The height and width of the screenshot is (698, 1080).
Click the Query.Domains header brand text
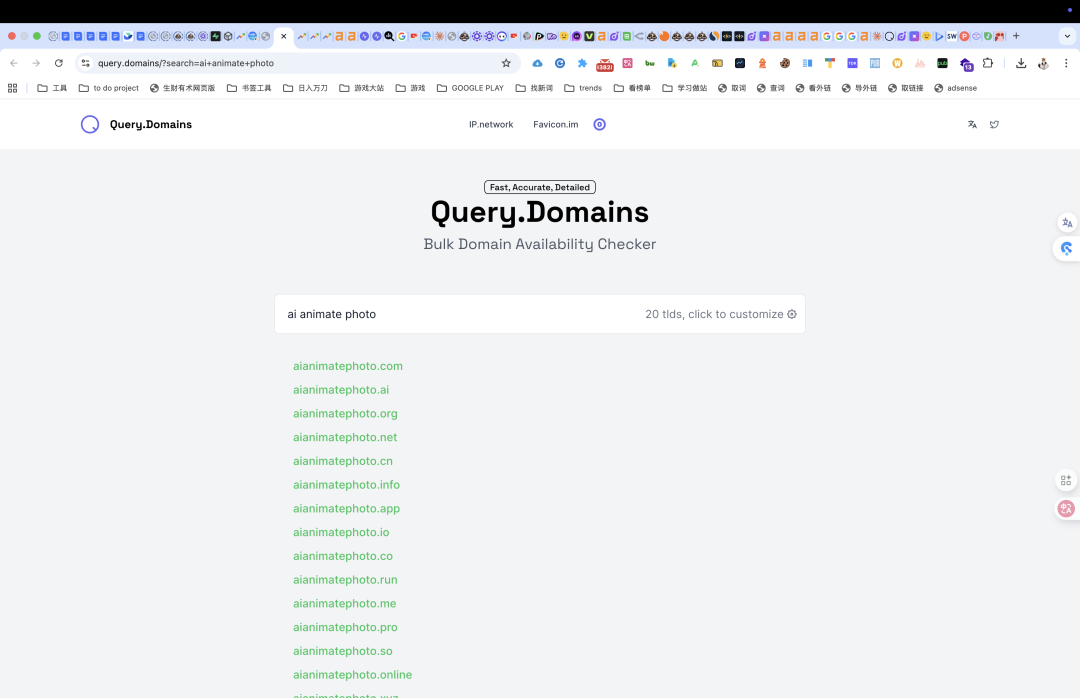point(151,125)
